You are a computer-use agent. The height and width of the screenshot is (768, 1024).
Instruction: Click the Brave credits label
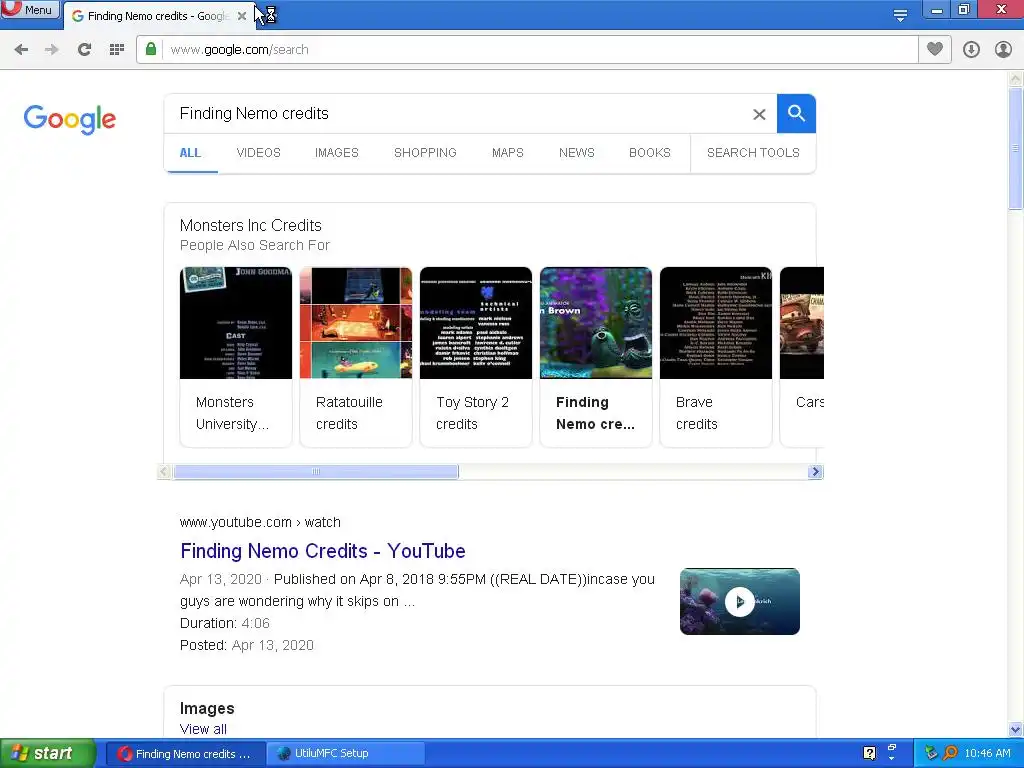pos(697,413)
